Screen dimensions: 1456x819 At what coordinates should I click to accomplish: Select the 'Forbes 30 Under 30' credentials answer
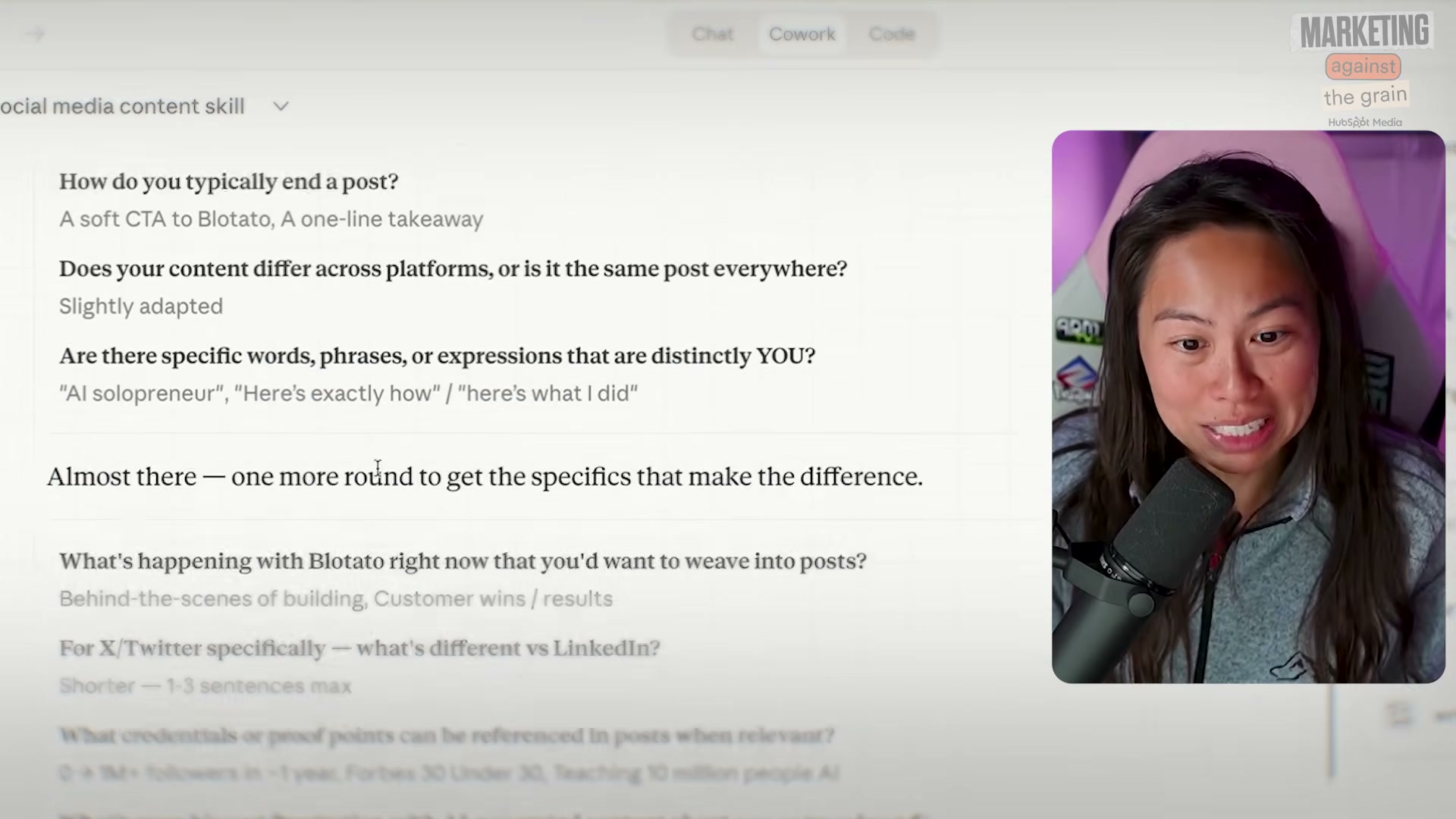pyautogui.click(x=448, y=773)
